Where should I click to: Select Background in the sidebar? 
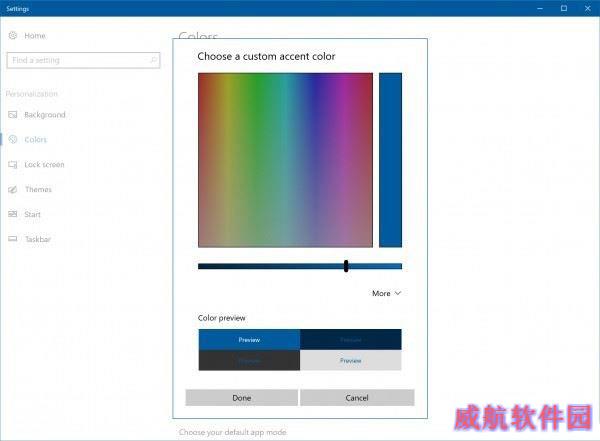tap(45, 114)
